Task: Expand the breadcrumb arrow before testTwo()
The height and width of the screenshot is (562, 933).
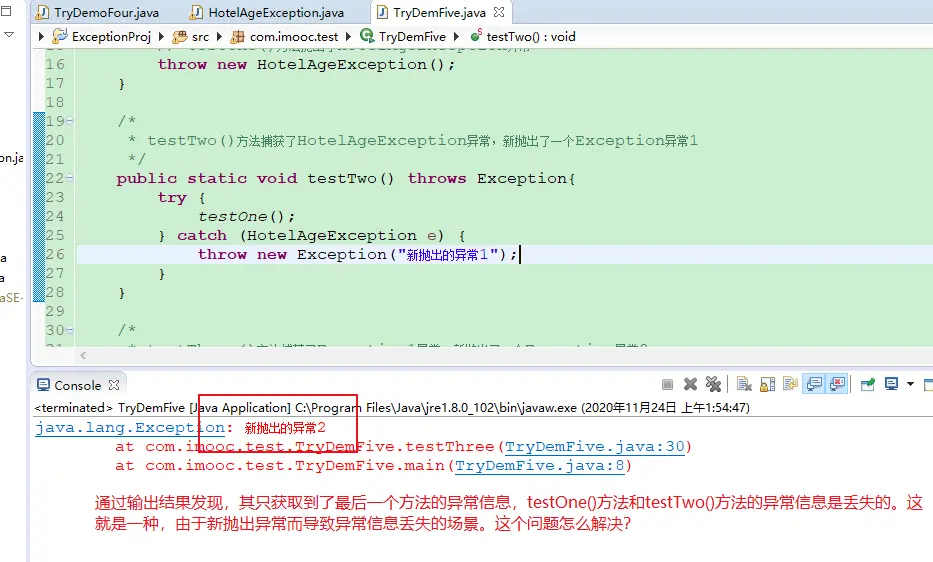Action: click(x=456, y=36)
